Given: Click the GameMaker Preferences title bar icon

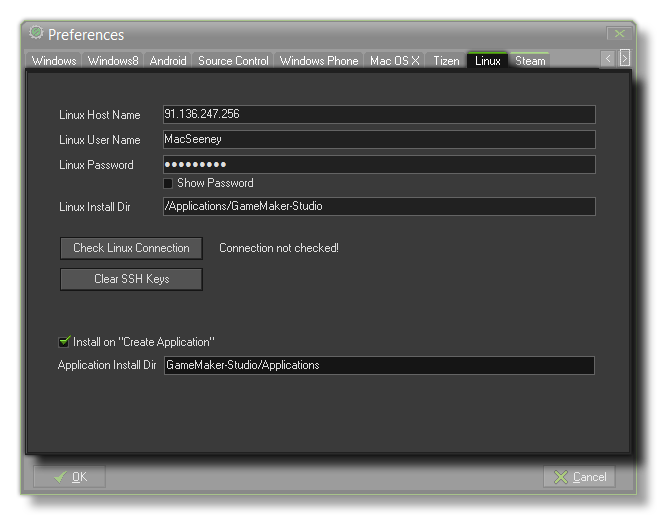Looking at the screenshot, I should [x=37, y=33].
